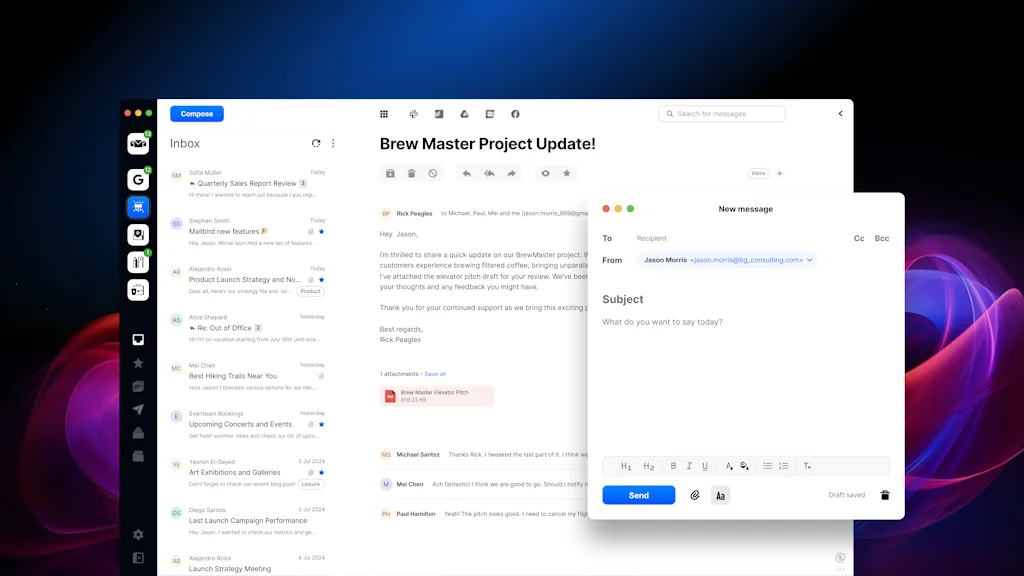Click the Search for messages field
Screen dimensions: 1024x576
click(722, 113)
